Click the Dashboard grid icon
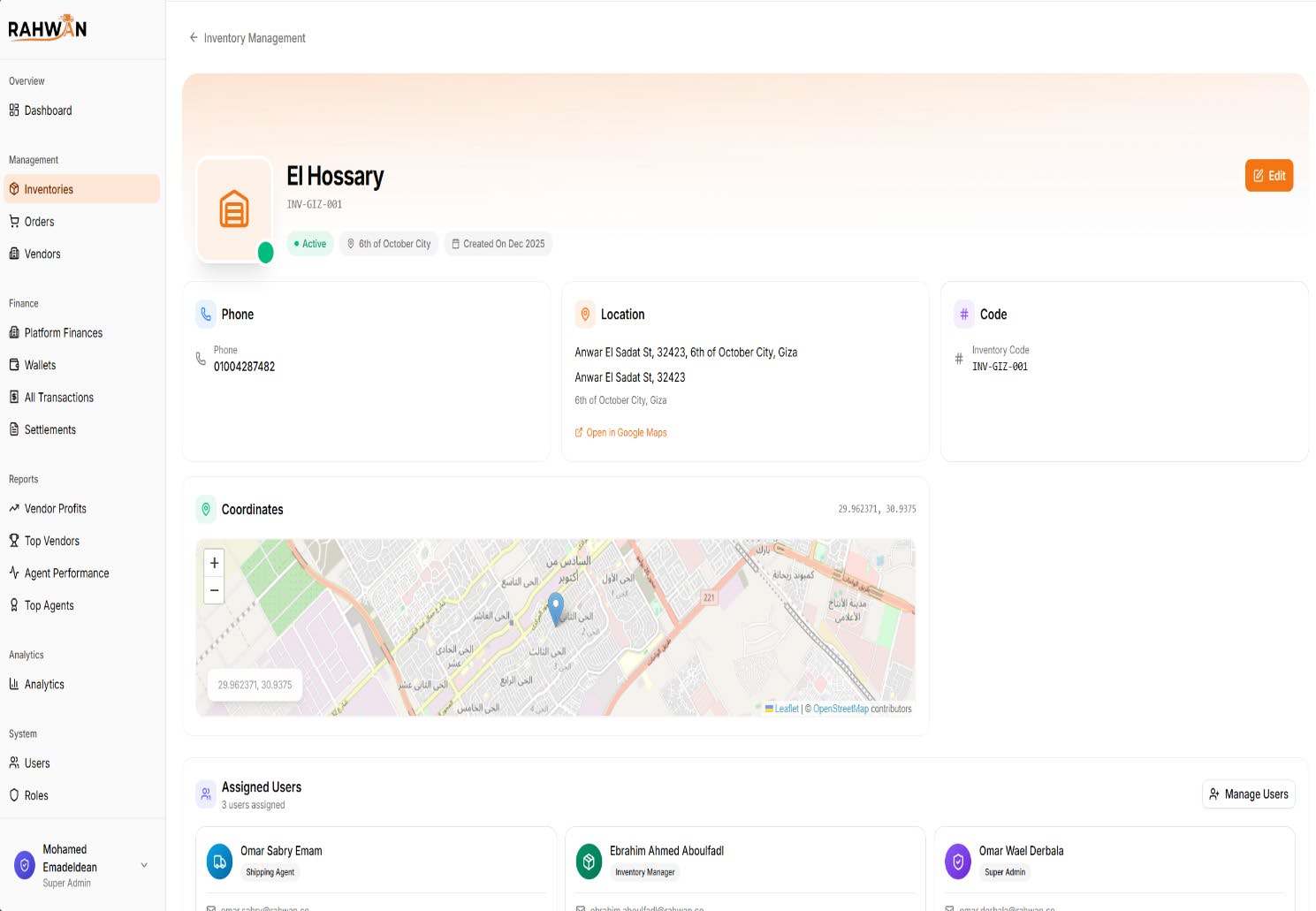1316x911 pixels. [x=14, y=110]
